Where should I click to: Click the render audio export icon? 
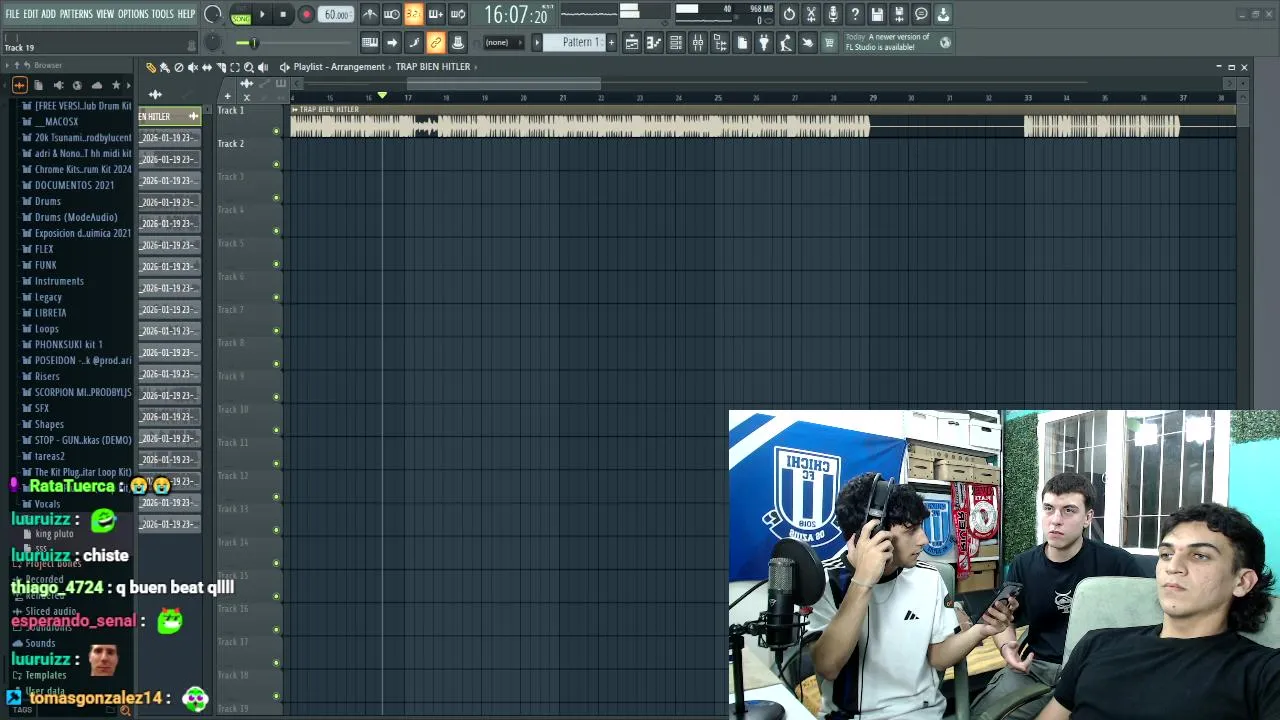click(899, 14)
